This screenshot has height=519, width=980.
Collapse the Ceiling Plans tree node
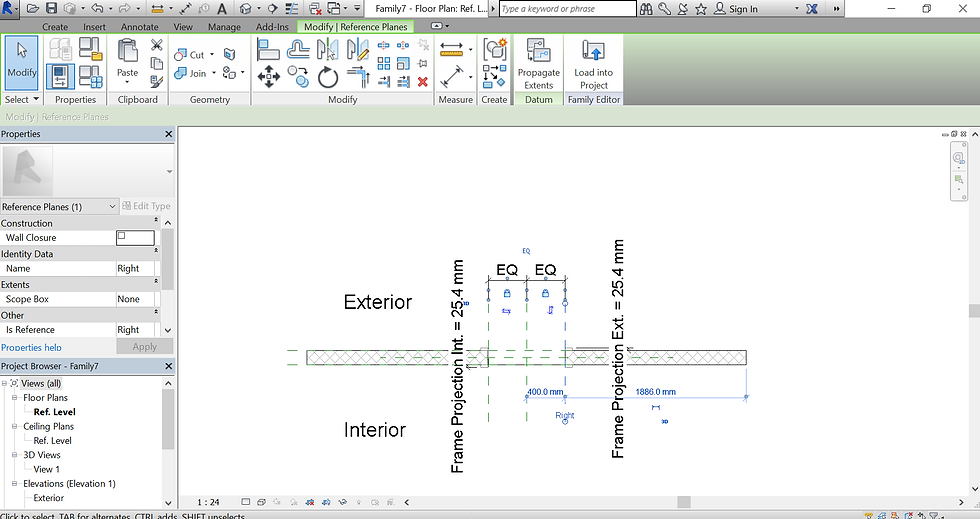(x=14, y=426)
